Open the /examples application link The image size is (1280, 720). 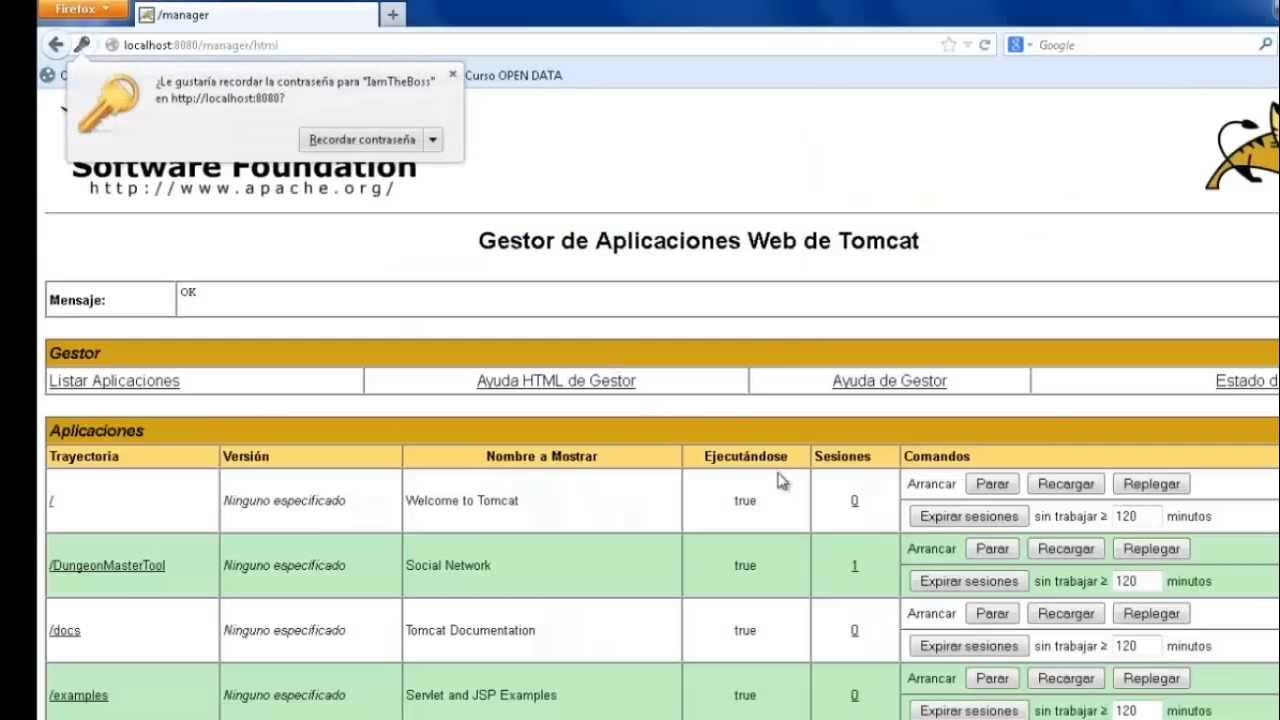pyautogui.click(x=78, y=696)
